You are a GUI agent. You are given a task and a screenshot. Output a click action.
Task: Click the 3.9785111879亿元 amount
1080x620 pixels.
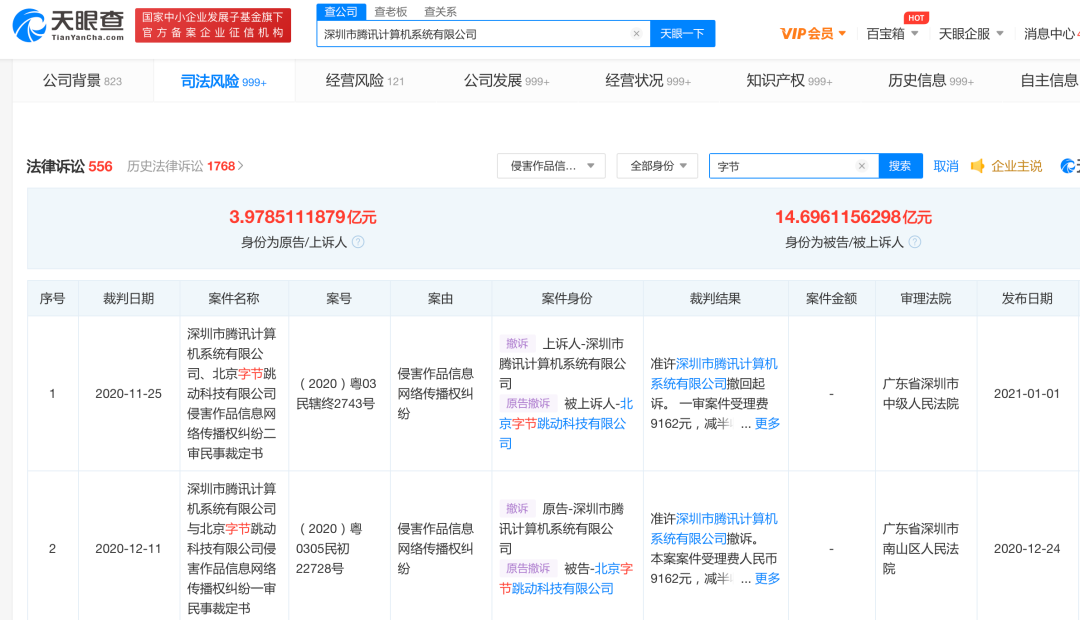click(303, 217)
